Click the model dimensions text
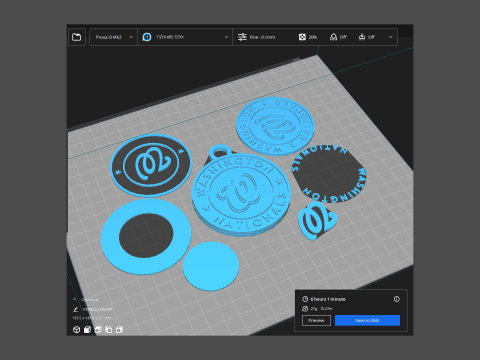The width and height of the screenshot is (480, 360). tap(92, 318)
